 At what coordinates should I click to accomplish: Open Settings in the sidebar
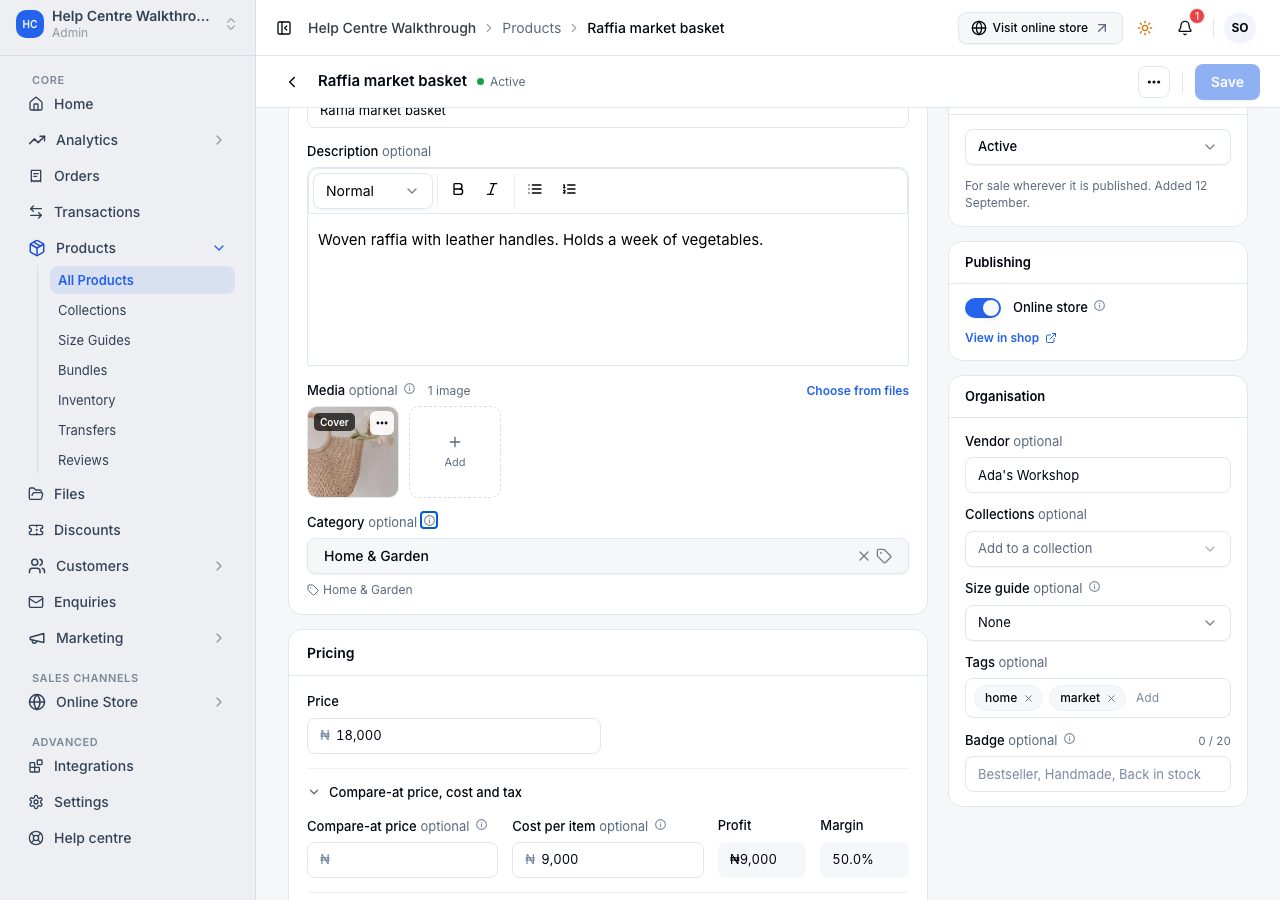[x=128, y=802]
